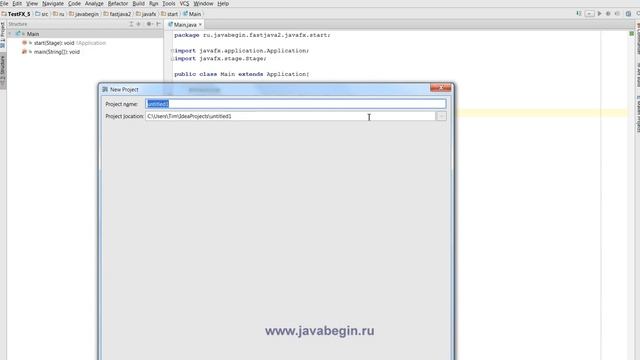Open the Help menu
640x360 pixels.
pos(223,3)
